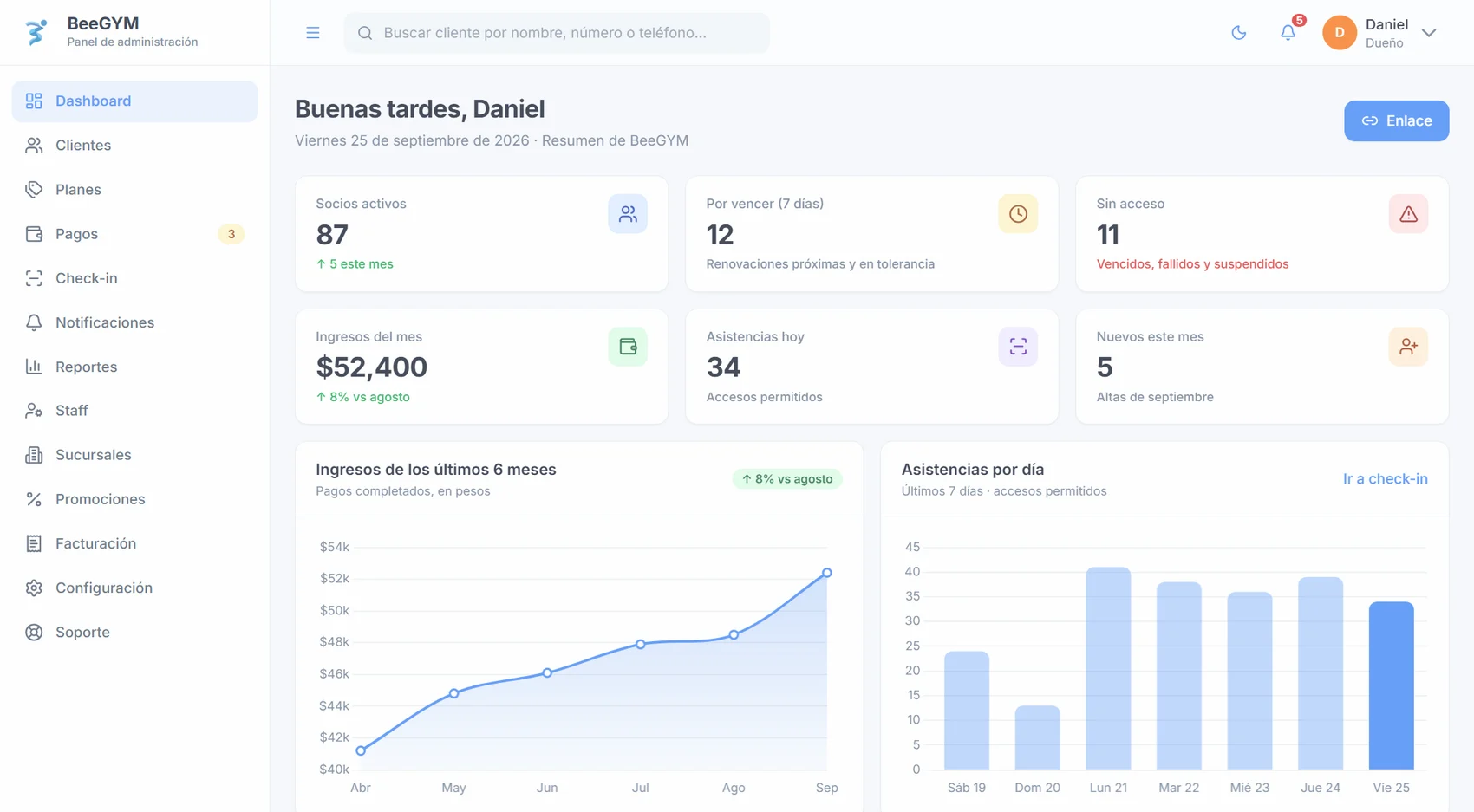
Task: Click the 'Buenas tardes, Daniel' heading
Action: [420, 109]
